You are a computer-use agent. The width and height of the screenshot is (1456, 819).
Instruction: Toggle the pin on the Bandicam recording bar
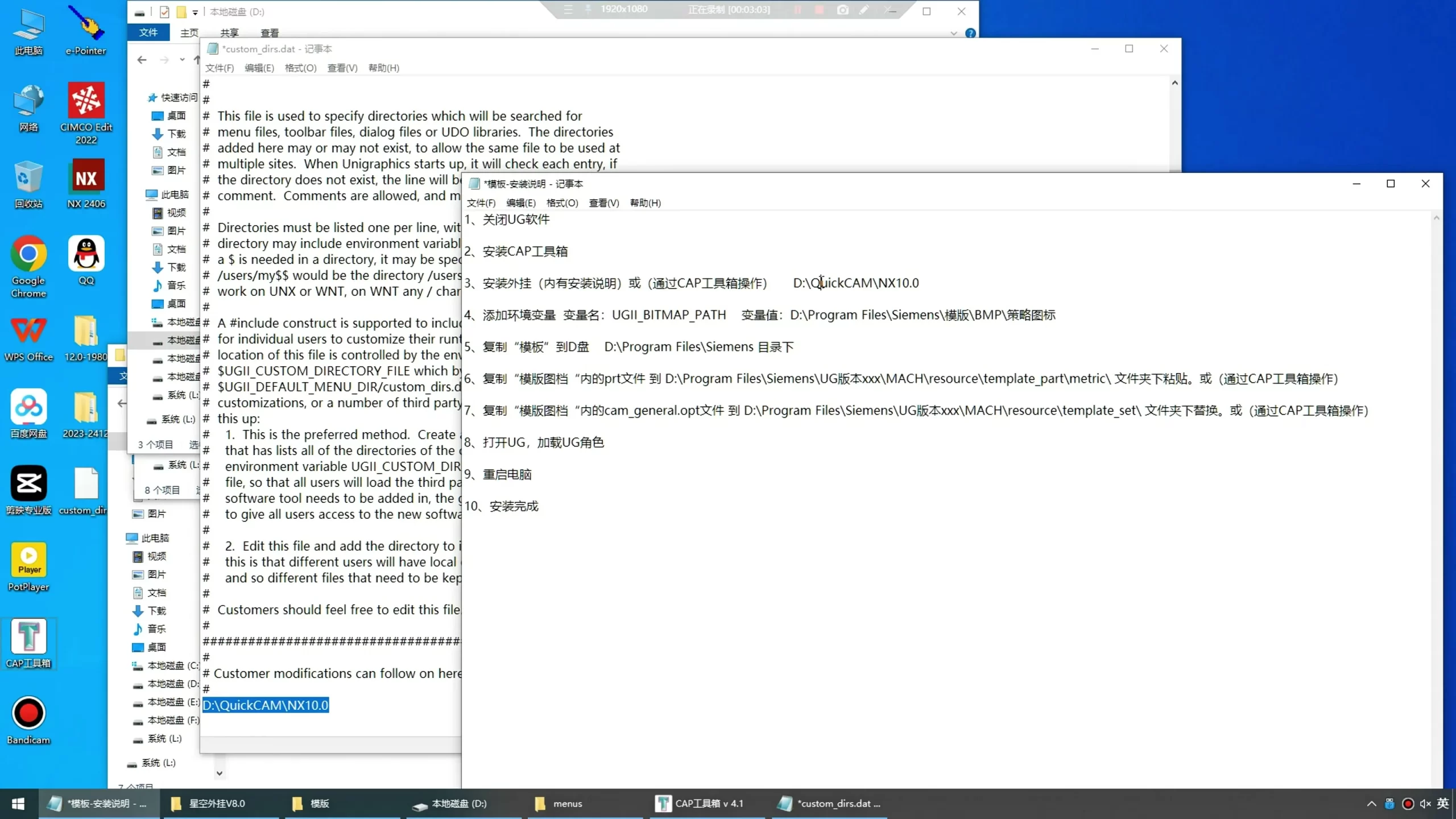587,10
